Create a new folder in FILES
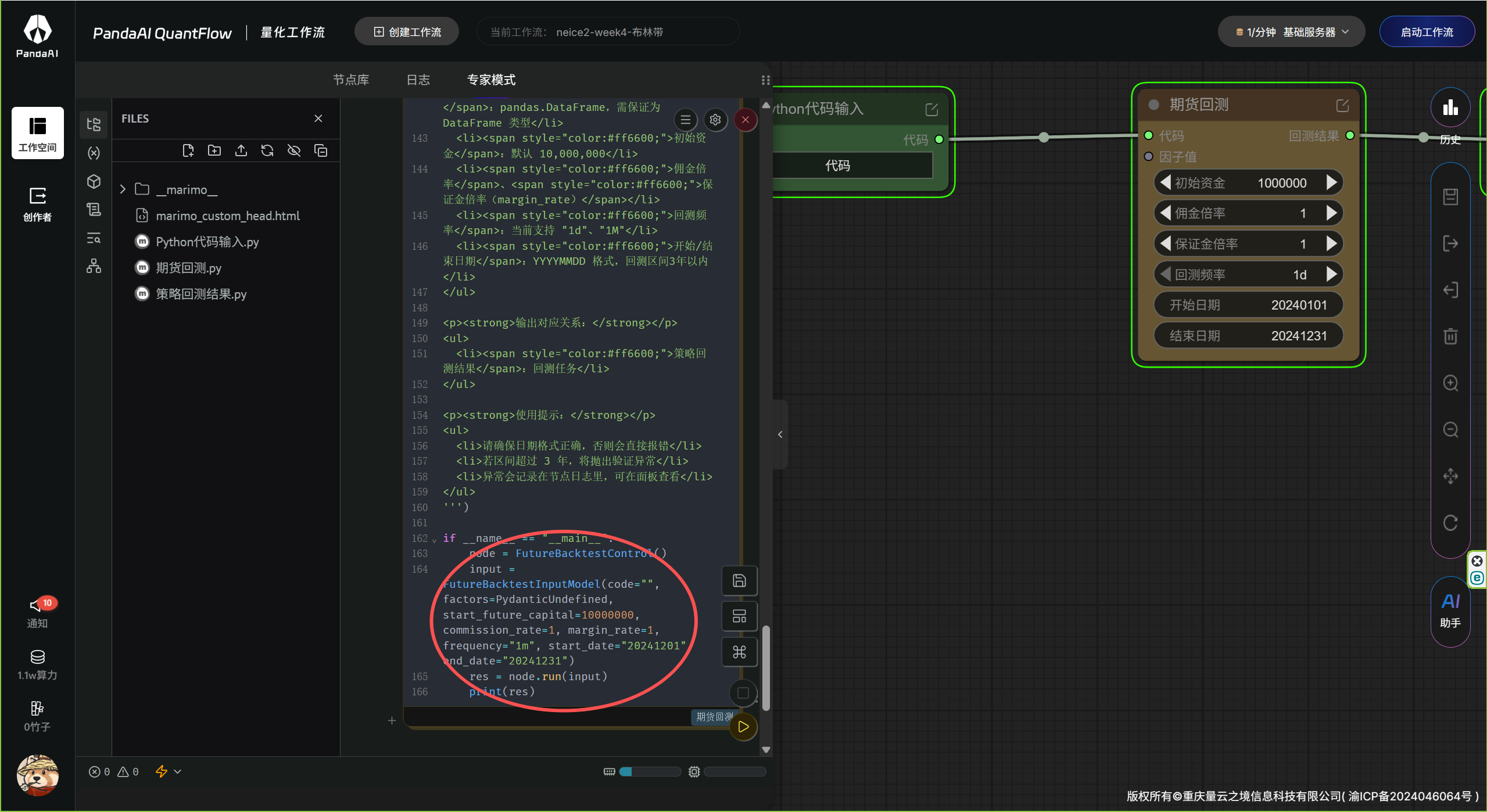Screen dimensions: 1487x812 pyautogui.click(x=214, y=151)
